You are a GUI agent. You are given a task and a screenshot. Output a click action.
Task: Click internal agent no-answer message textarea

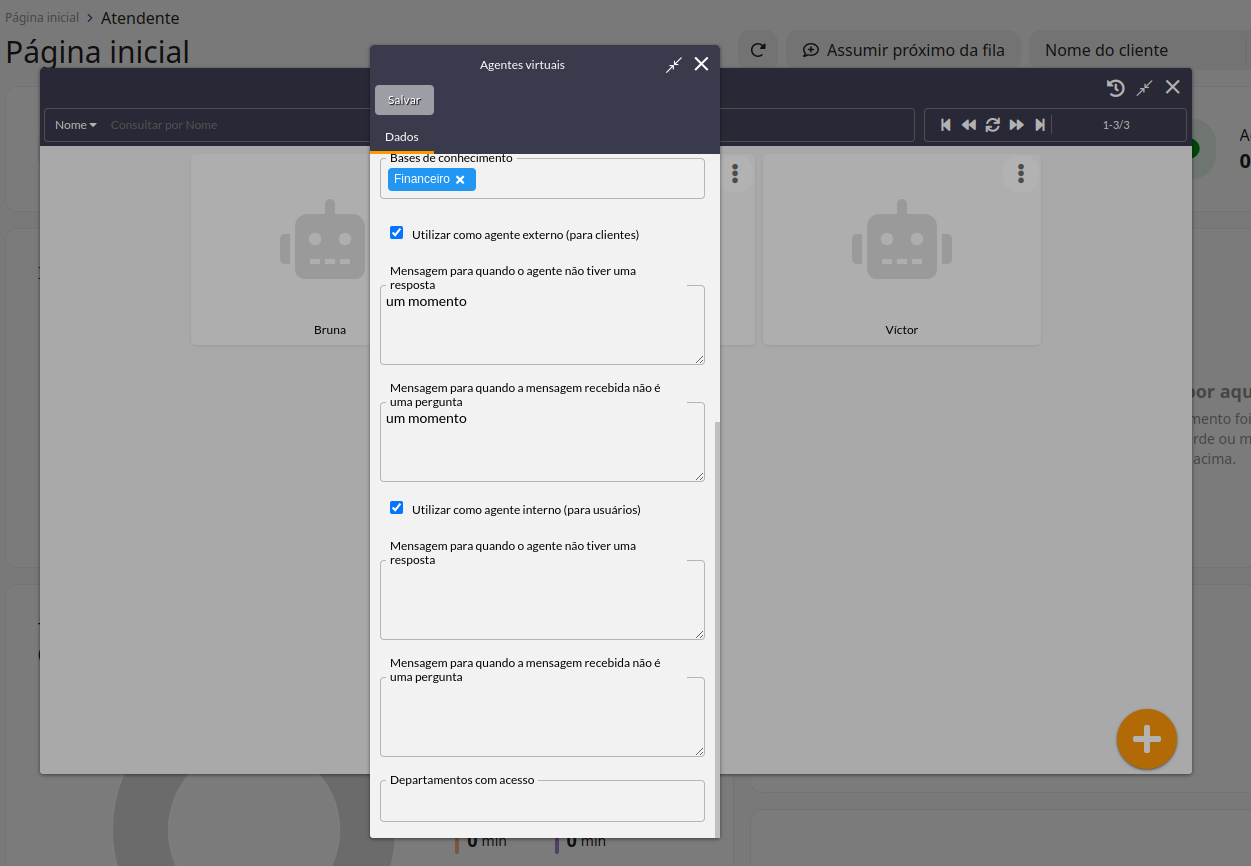coord(542,600)
